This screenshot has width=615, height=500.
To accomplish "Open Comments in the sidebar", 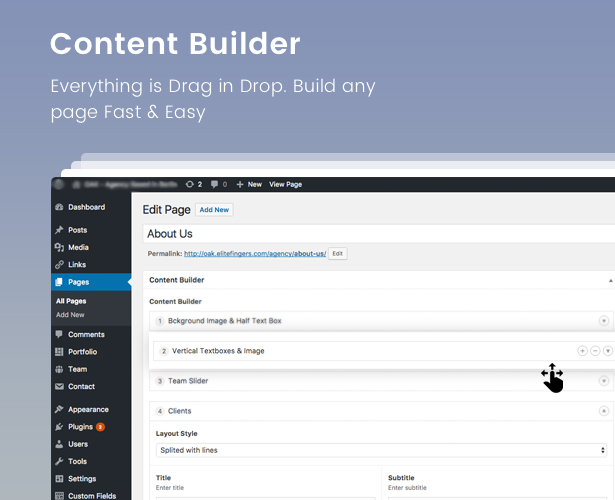I will click(86, 335).
